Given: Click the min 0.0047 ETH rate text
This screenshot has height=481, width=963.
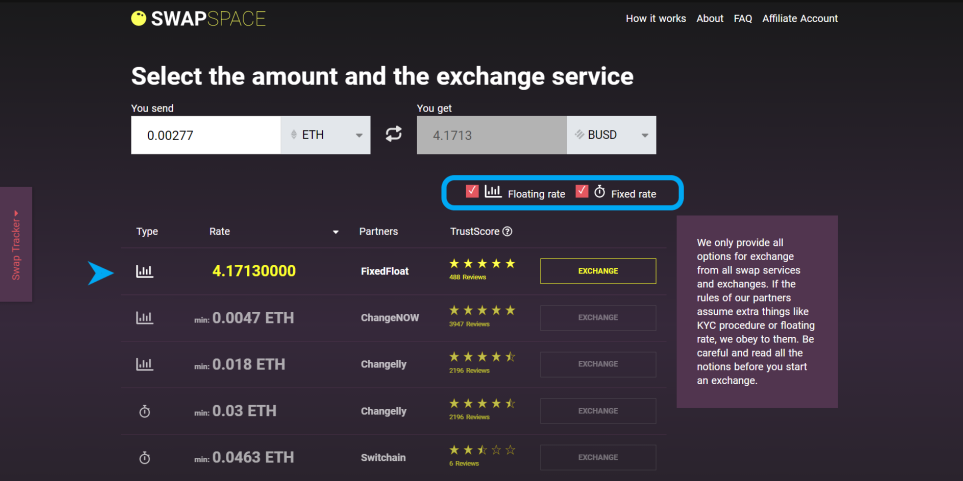Looking at the screenshot, I should click(x=244, y=318).
